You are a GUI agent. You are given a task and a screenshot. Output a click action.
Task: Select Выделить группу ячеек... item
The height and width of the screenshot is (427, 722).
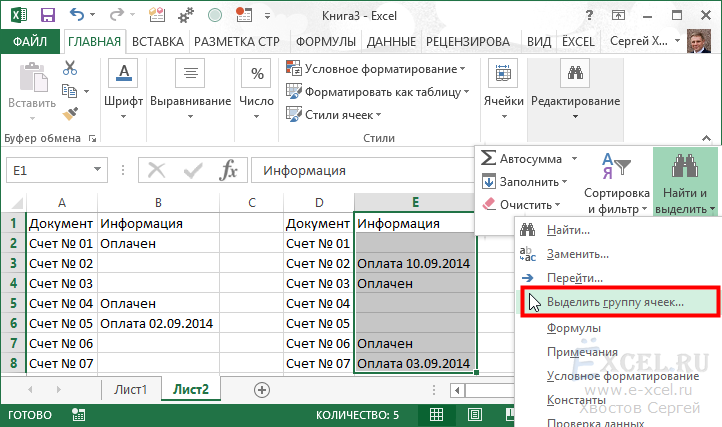620,302
